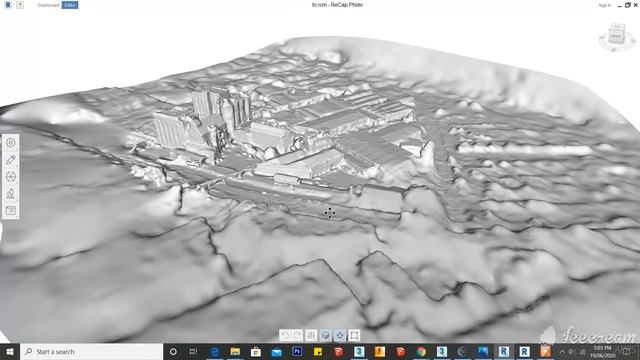Click the ViewCube navigation widget
Viewport: 640px width, 360px height.
click(616, 37)
